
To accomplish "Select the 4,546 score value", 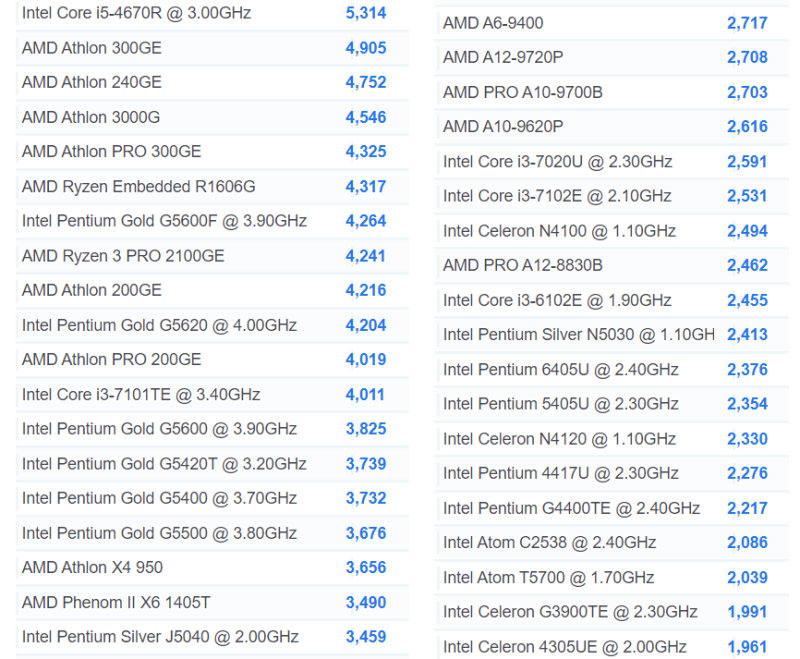I will coord(366,117).
